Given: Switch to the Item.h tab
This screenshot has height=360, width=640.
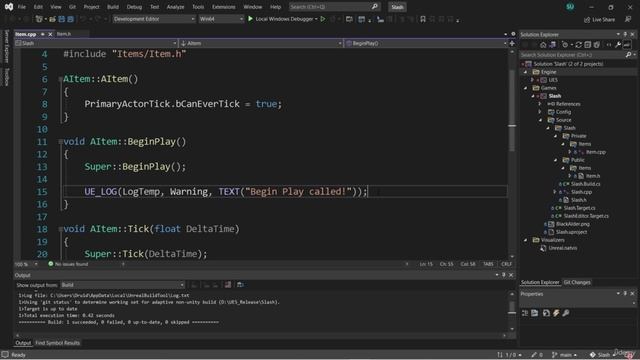Looking at the screenshot, I should pos(64,34).
